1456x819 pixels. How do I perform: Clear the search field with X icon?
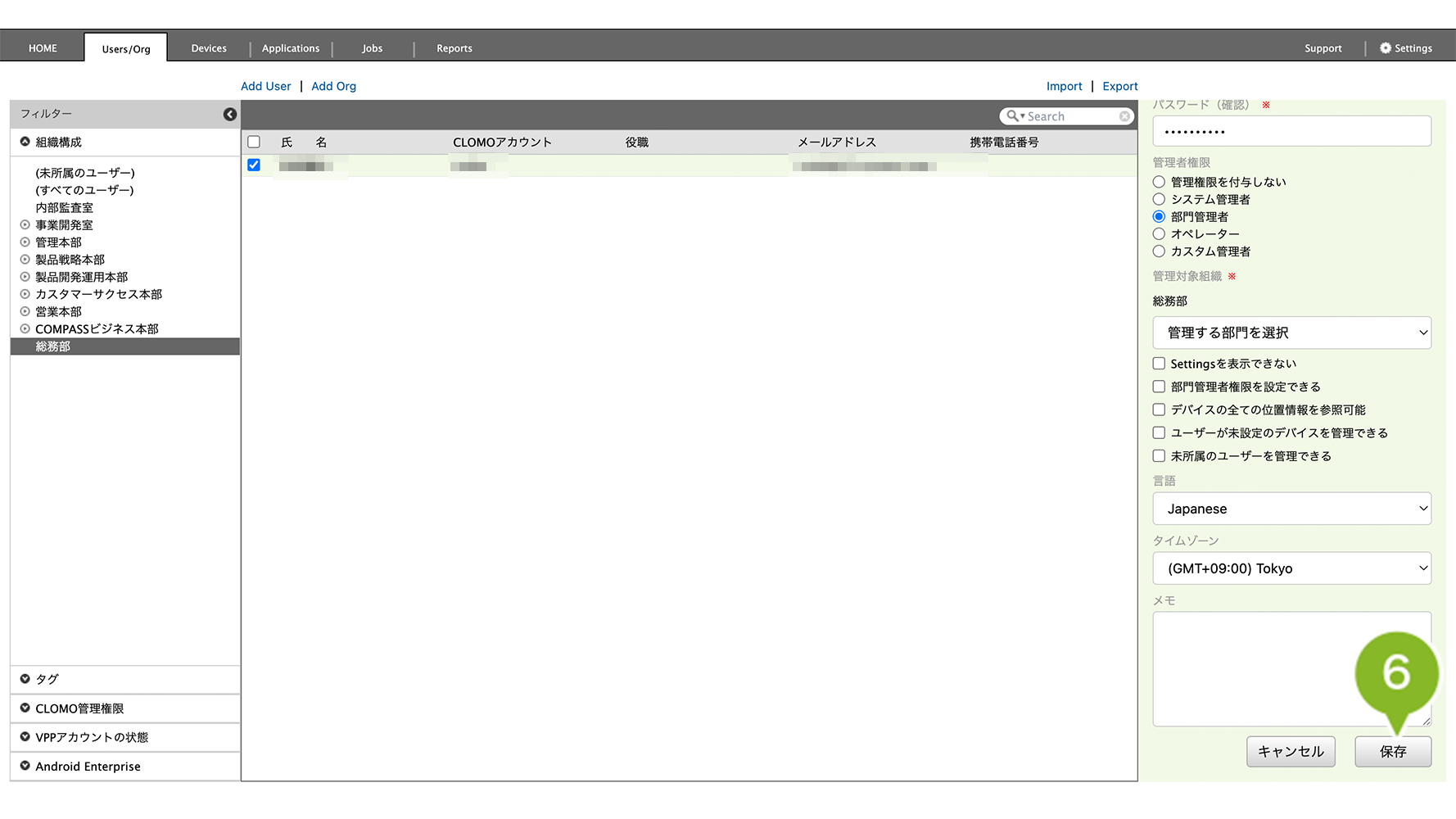pos(1124,116)
